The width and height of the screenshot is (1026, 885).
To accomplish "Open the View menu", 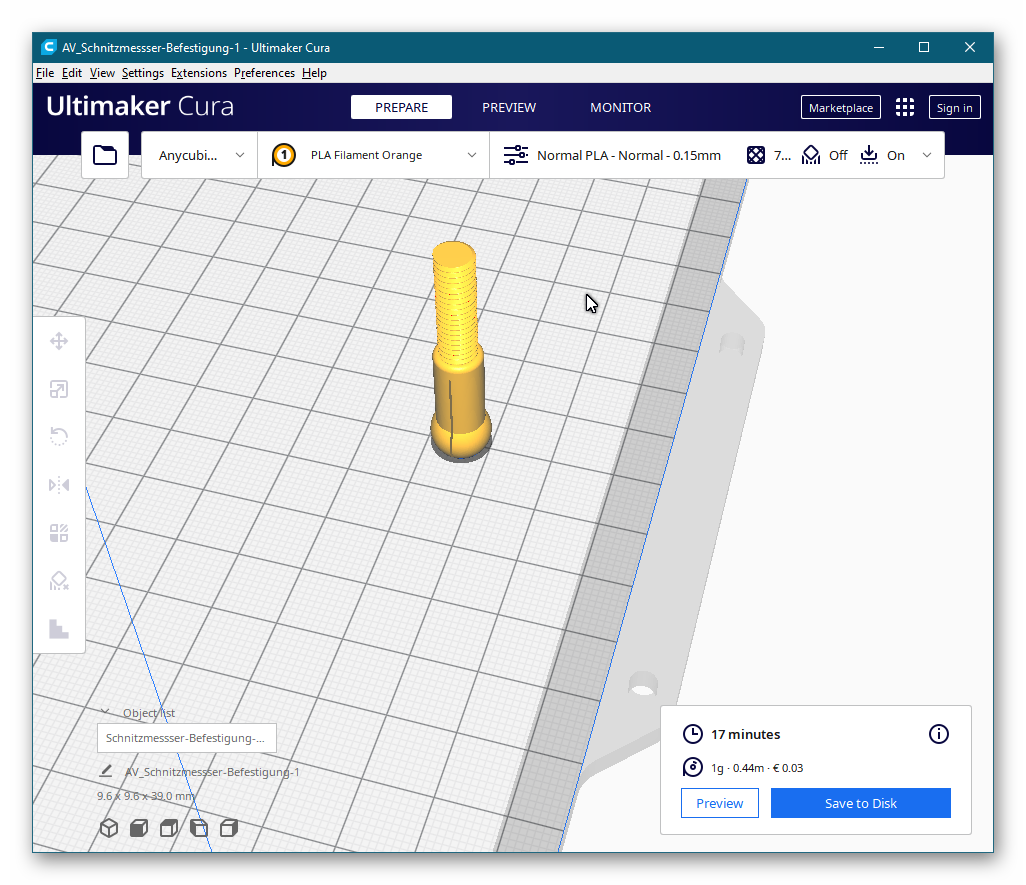I will pyautogui.click(x=102, y=73).
